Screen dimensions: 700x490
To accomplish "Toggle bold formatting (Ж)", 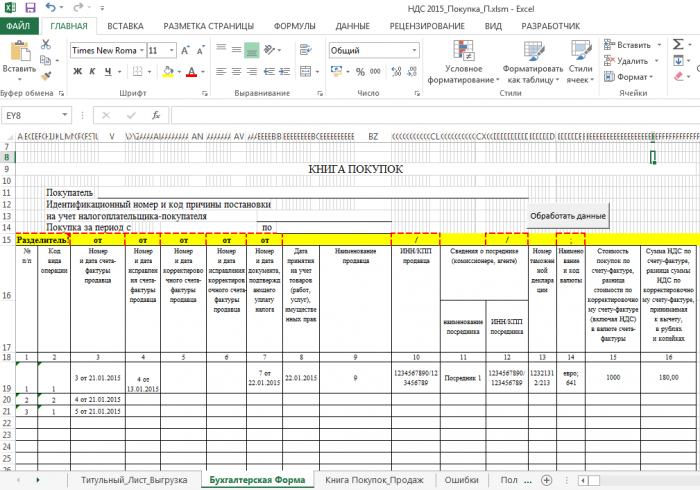I will pos(78,71).
